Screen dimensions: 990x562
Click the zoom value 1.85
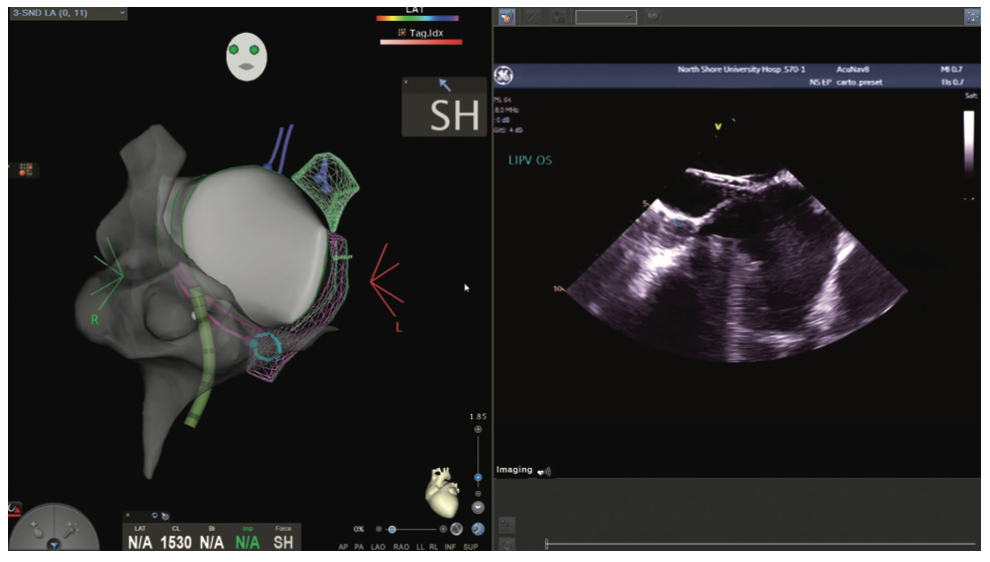pos(478,416)
